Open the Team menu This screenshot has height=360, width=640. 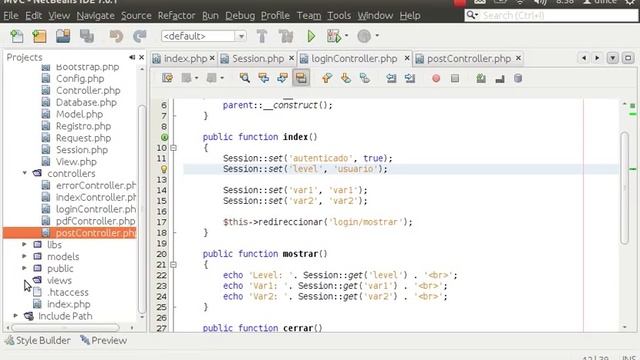tap(309, 16)
